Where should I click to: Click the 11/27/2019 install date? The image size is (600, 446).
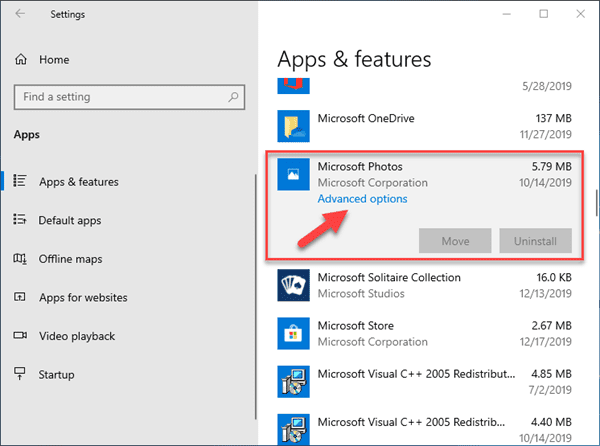(x=545, y=135)
